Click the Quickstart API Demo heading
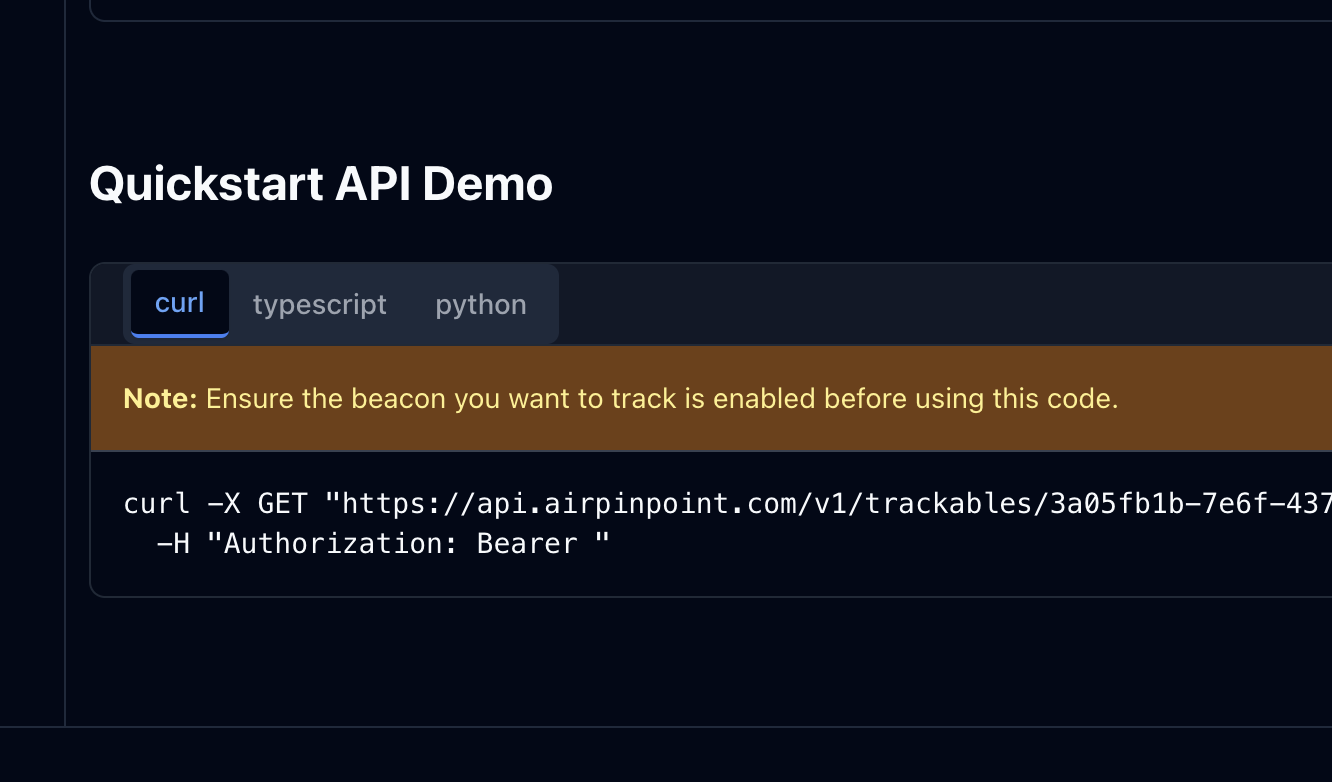The height and width of the screenshot is (782, 1332). point(321,183)
